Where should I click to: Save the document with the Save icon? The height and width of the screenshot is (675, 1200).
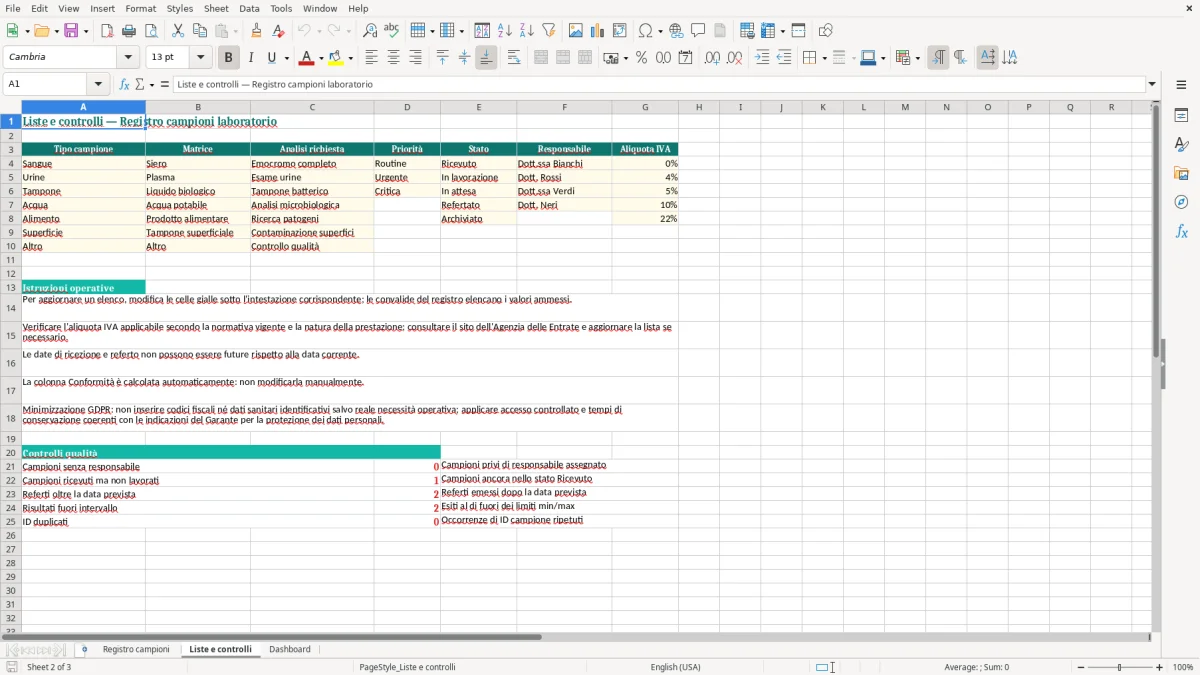pyautogui.click(x=71, y=31)
